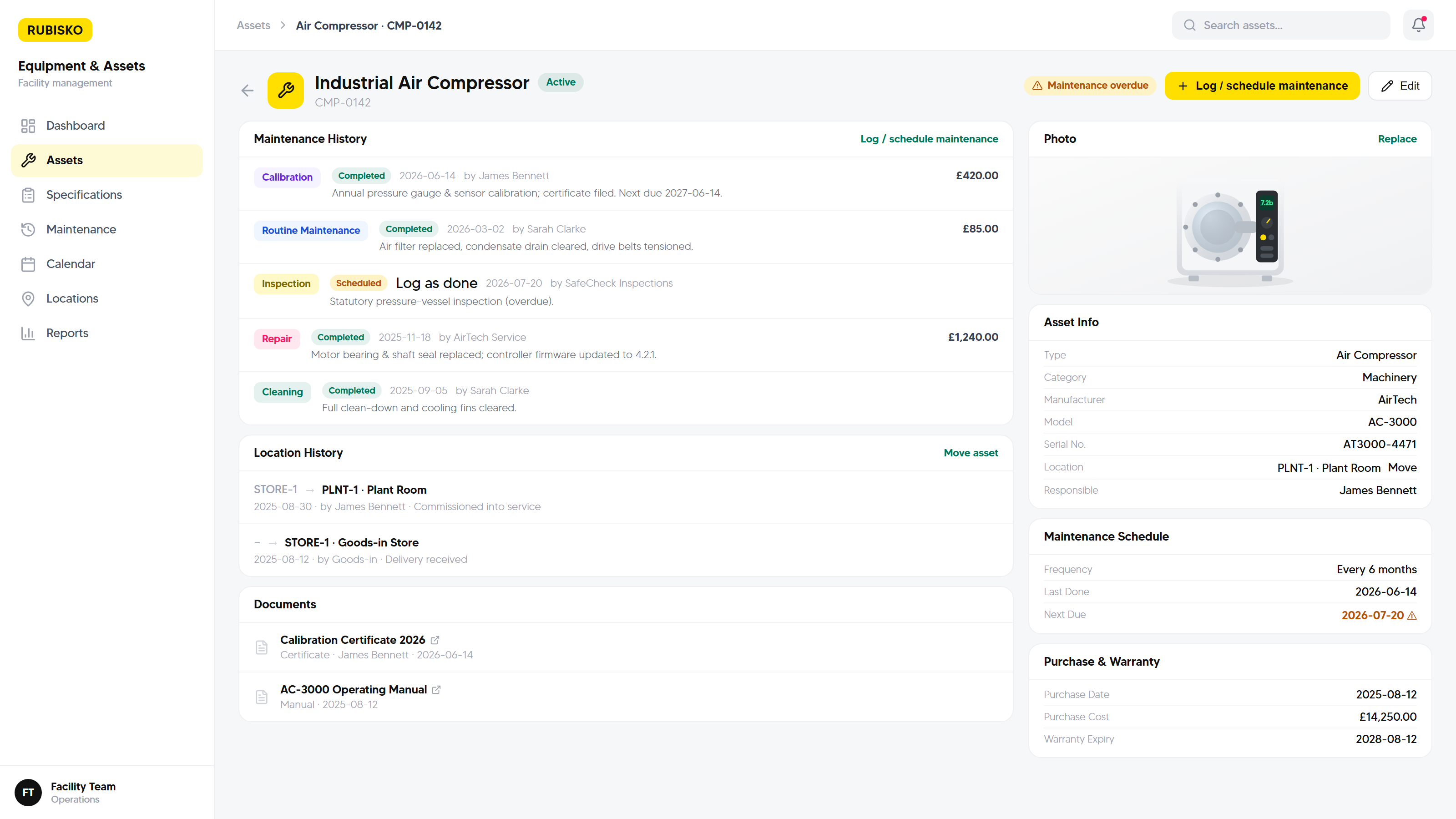Click Warranty Expiry value 2028-08-12
This screenshot has width=1456, height=819.
(1386, 739)
